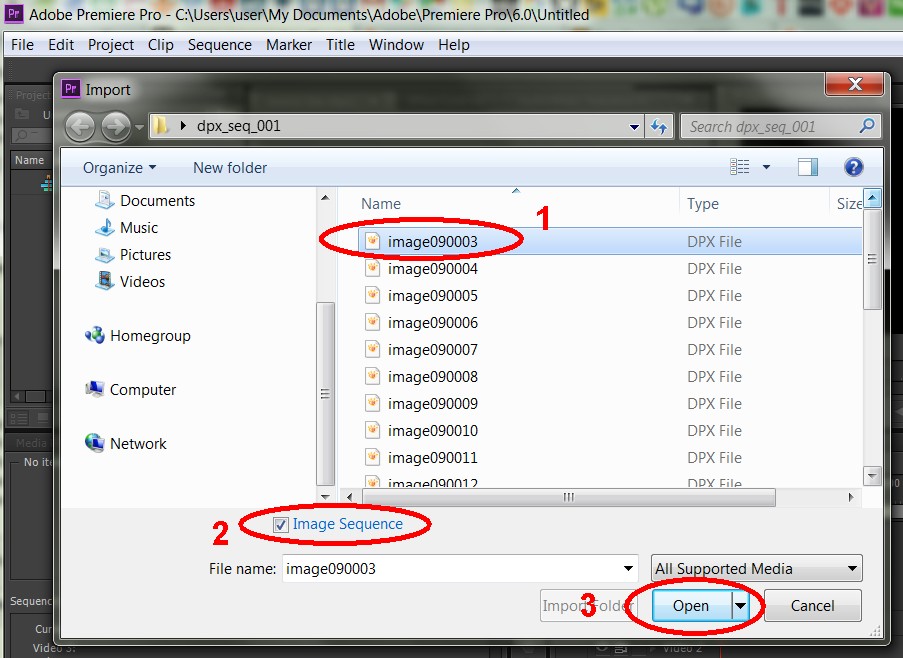The width and height of the screenshot is (903, 658).
Task: Open the Title menu in Premiere Pro
Action: click(x=340, y=45)
